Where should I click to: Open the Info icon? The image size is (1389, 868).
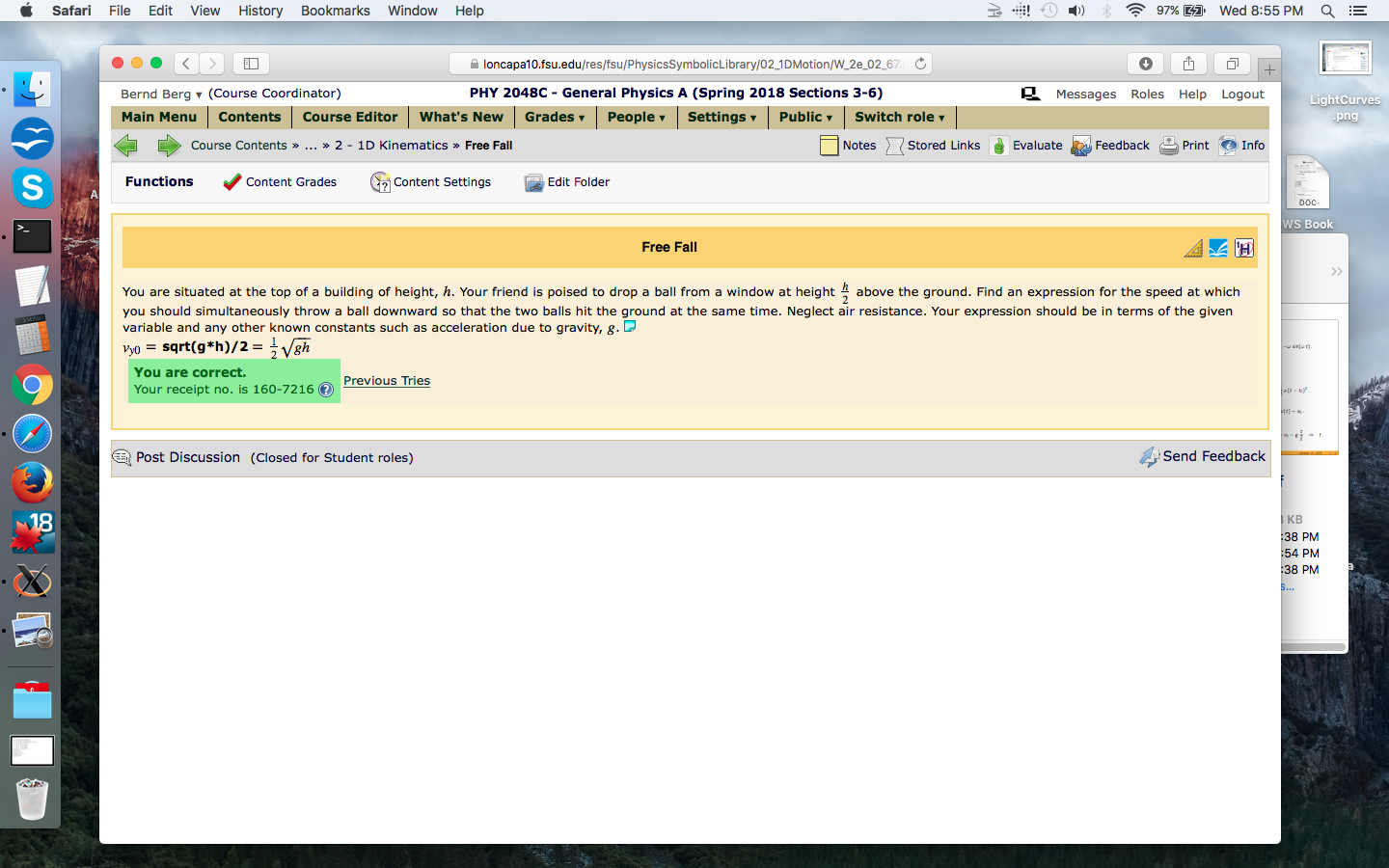[1228, 146]
